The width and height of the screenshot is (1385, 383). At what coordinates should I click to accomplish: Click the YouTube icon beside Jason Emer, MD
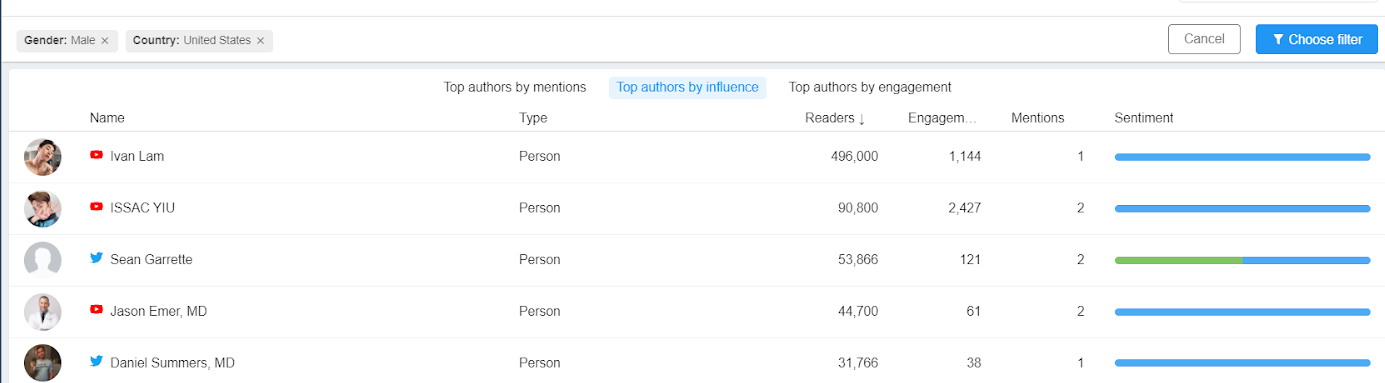click(97, 310)
